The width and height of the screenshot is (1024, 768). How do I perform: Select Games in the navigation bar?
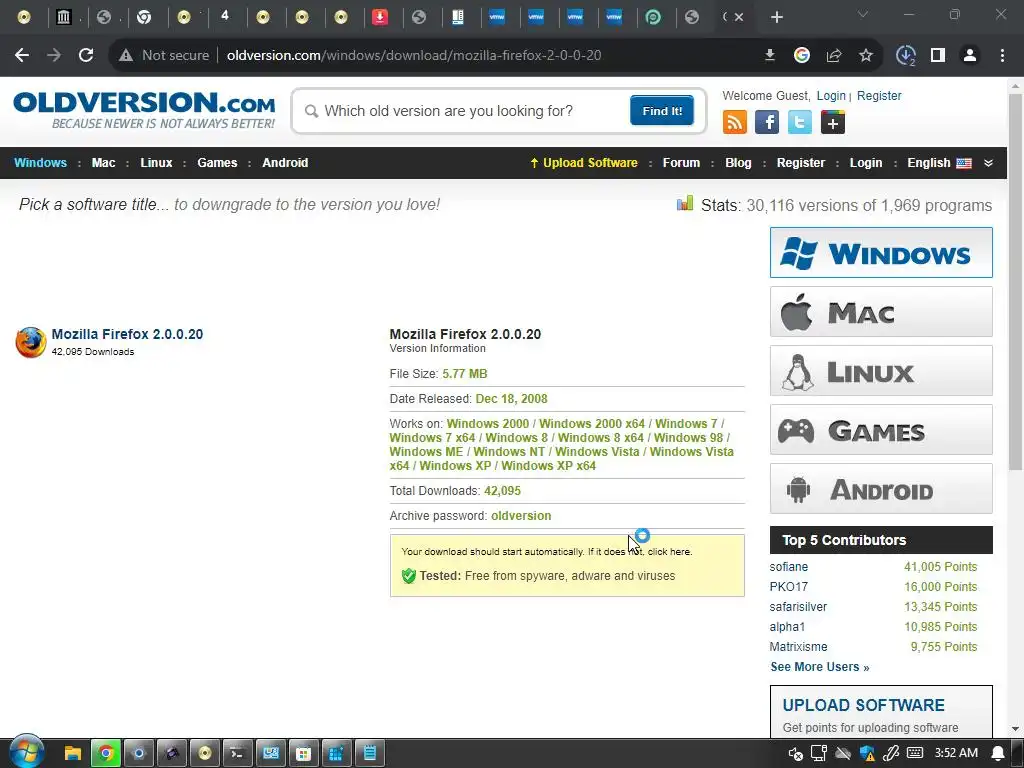[x=217, y=163]
